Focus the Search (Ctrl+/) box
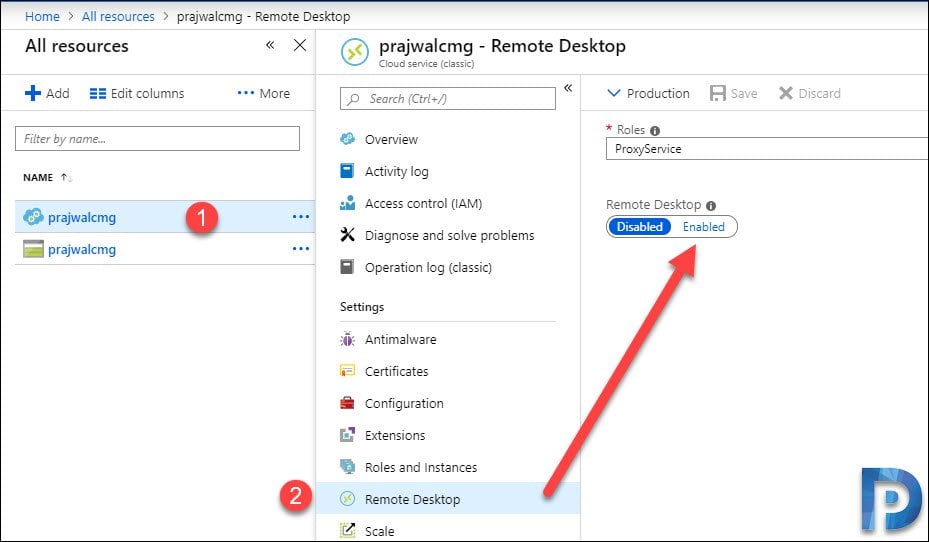The height and width of the screenshot is (542, 929). coord(448,98)
